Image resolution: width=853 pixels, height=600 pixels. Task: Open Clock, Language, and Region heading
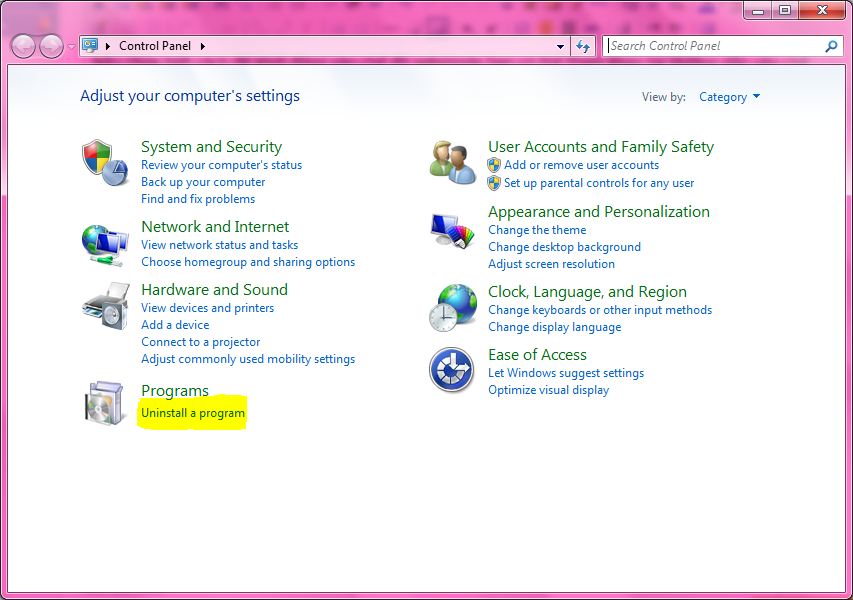tap(588, 292)
